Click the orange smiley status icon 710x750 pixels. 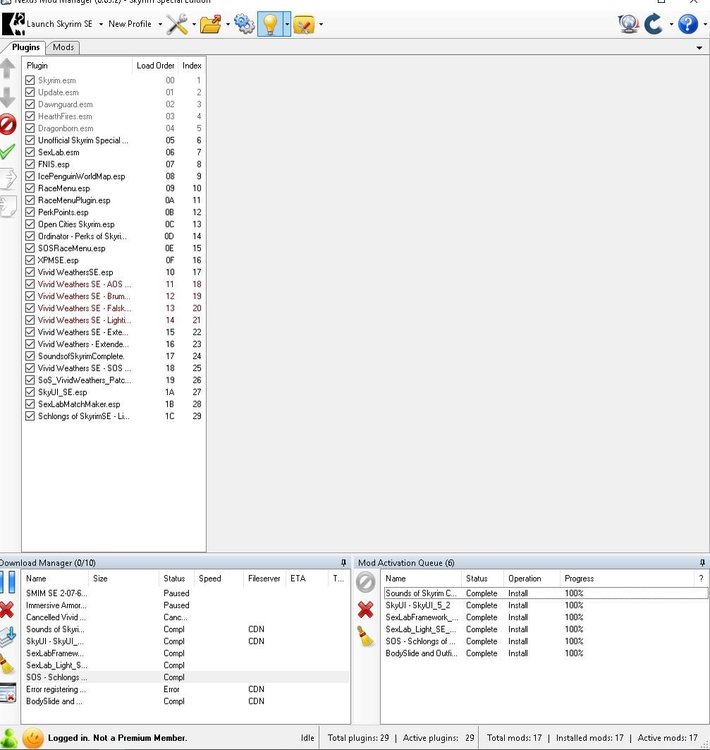33,739
